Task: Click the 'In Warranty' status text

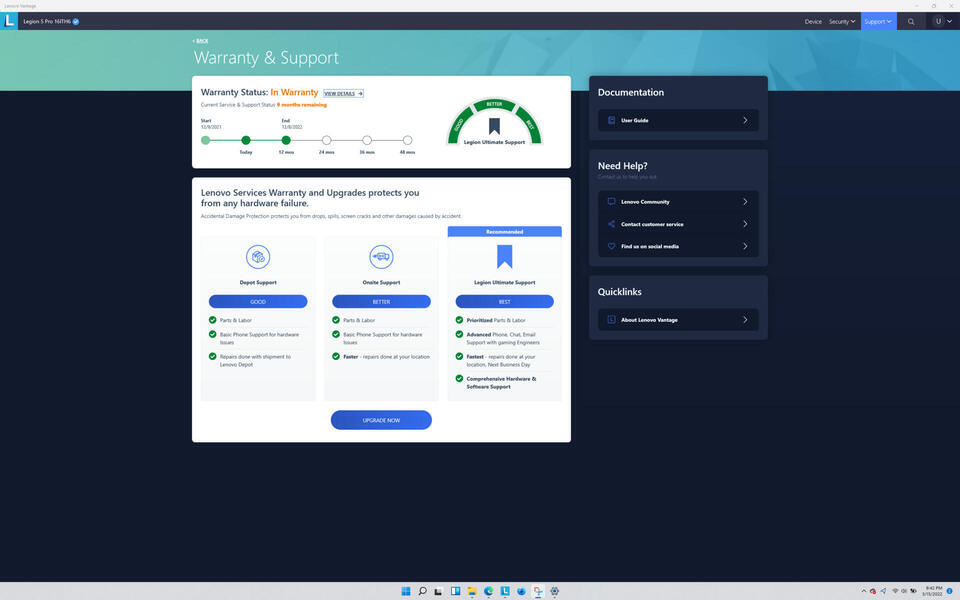Action: [294, 92]
